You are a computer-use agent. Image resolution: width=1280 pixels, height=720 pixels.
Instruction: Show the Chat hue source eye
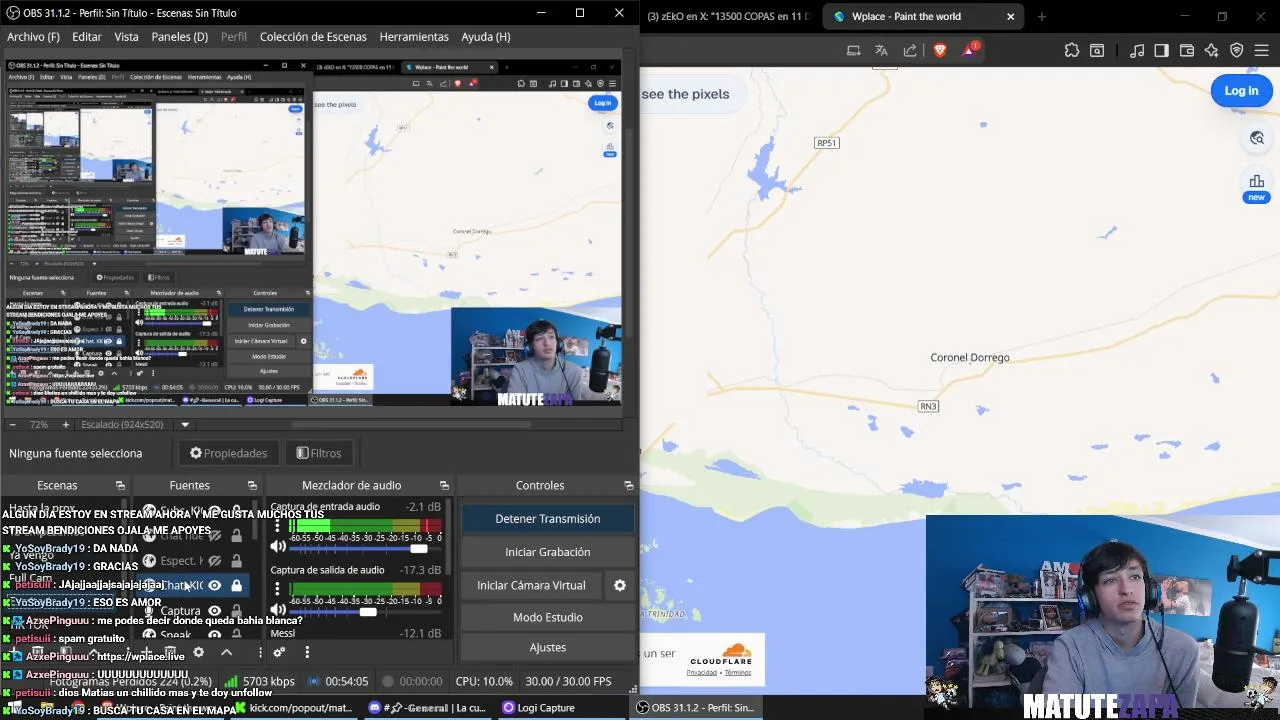coord(214,535)
